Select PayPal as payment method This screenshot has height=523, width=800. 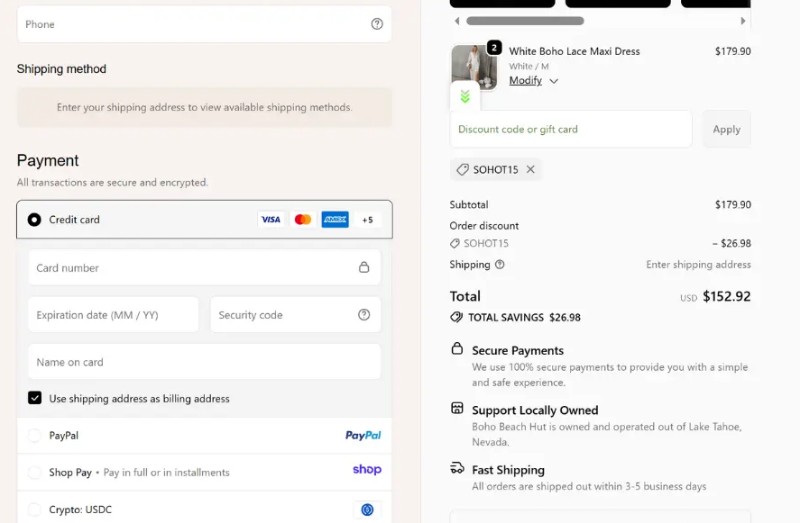(x=34, y=435)
